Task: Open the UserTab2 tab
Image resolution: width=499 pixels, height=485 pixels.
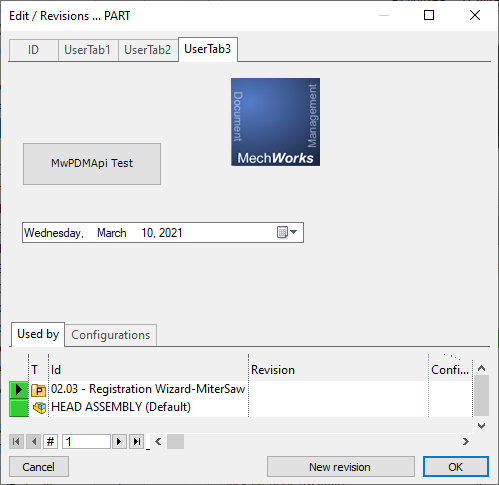Action: (x=148, y=50)
